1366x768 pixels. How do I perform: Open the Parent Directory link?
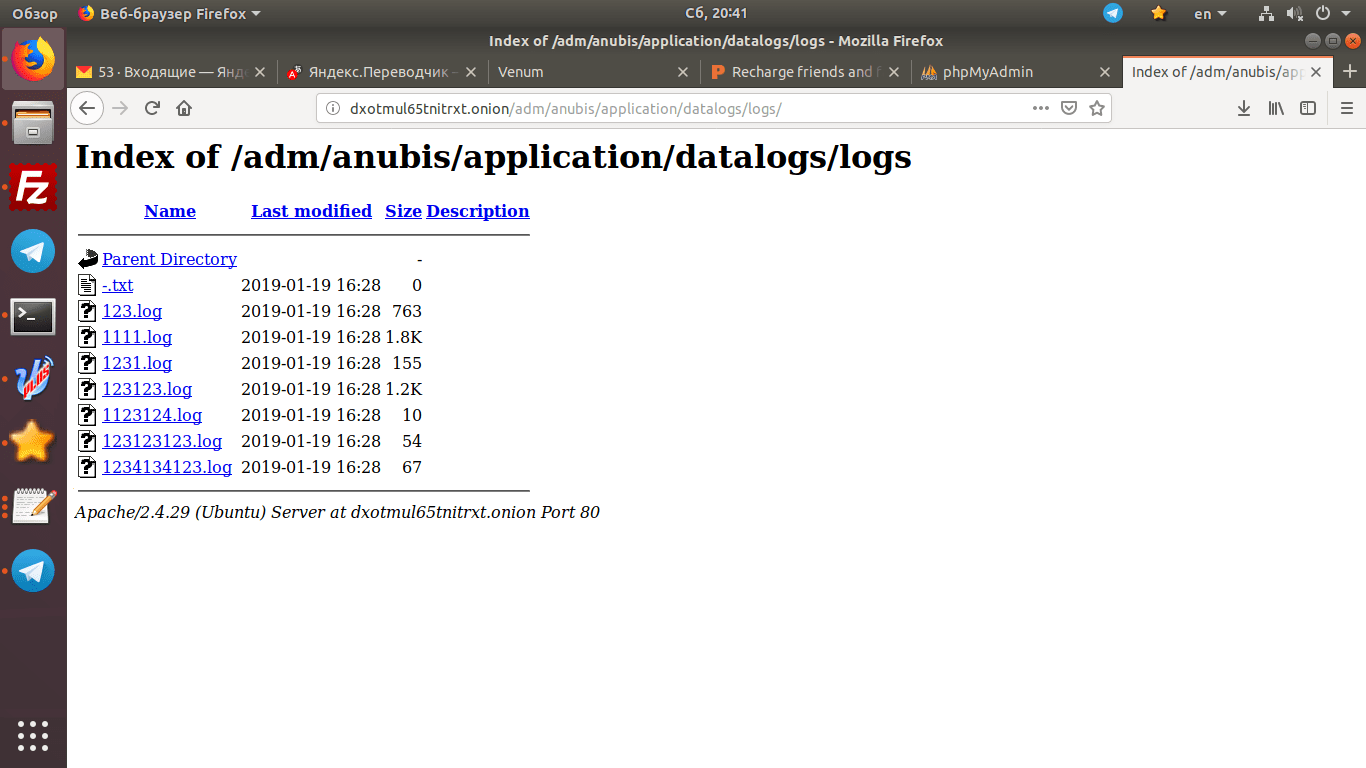[169, 259]
